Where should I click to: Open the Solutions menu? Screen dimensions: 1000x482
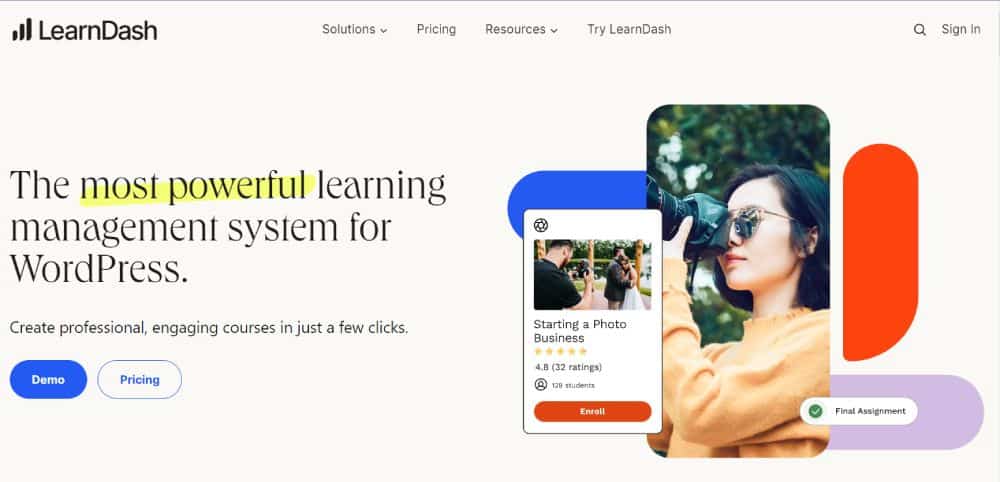tap(355, 29)
